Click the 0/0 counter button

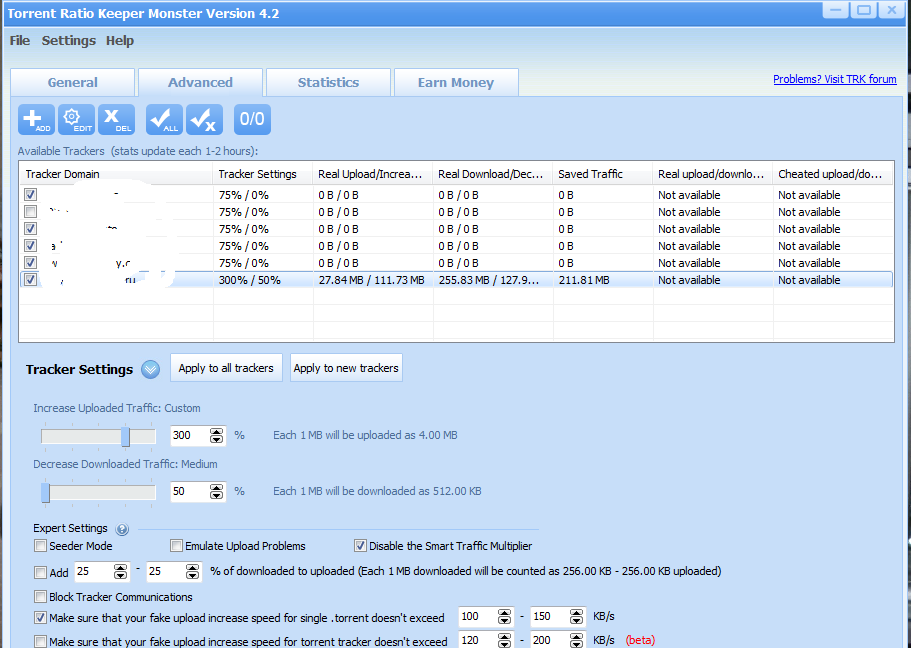tap(252, 119)
